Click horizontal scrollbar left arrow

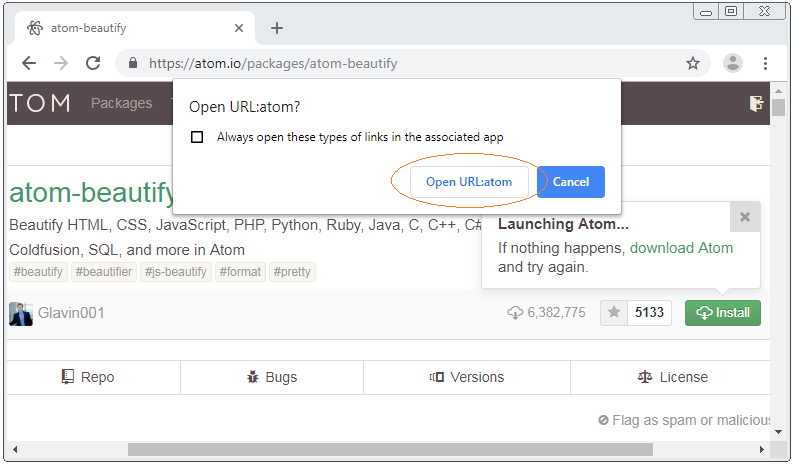(15, 449)
